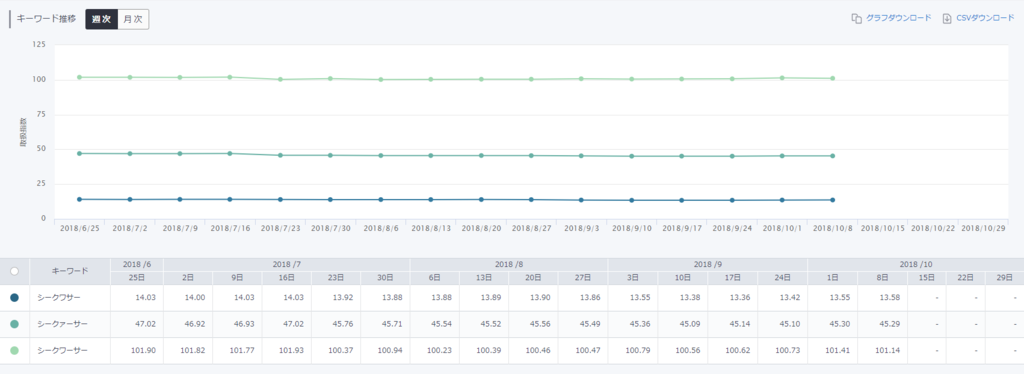Click the light green data point at 2018/6/25

[x=80, y=77]
